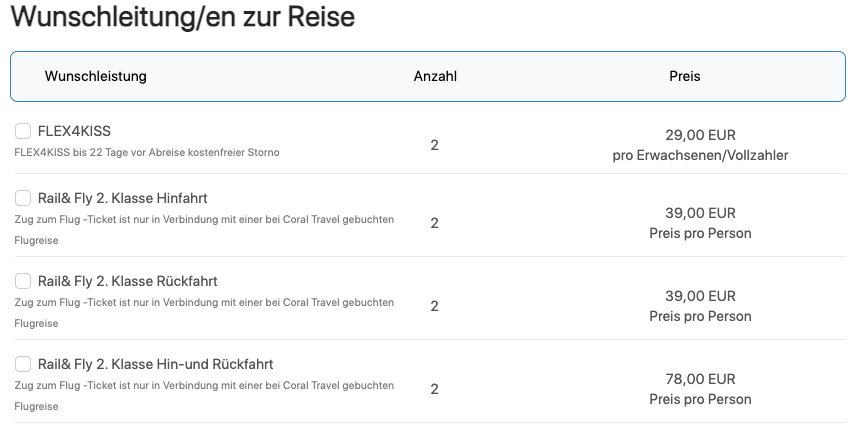Click the 29,00 EUR price

point(700,134)
